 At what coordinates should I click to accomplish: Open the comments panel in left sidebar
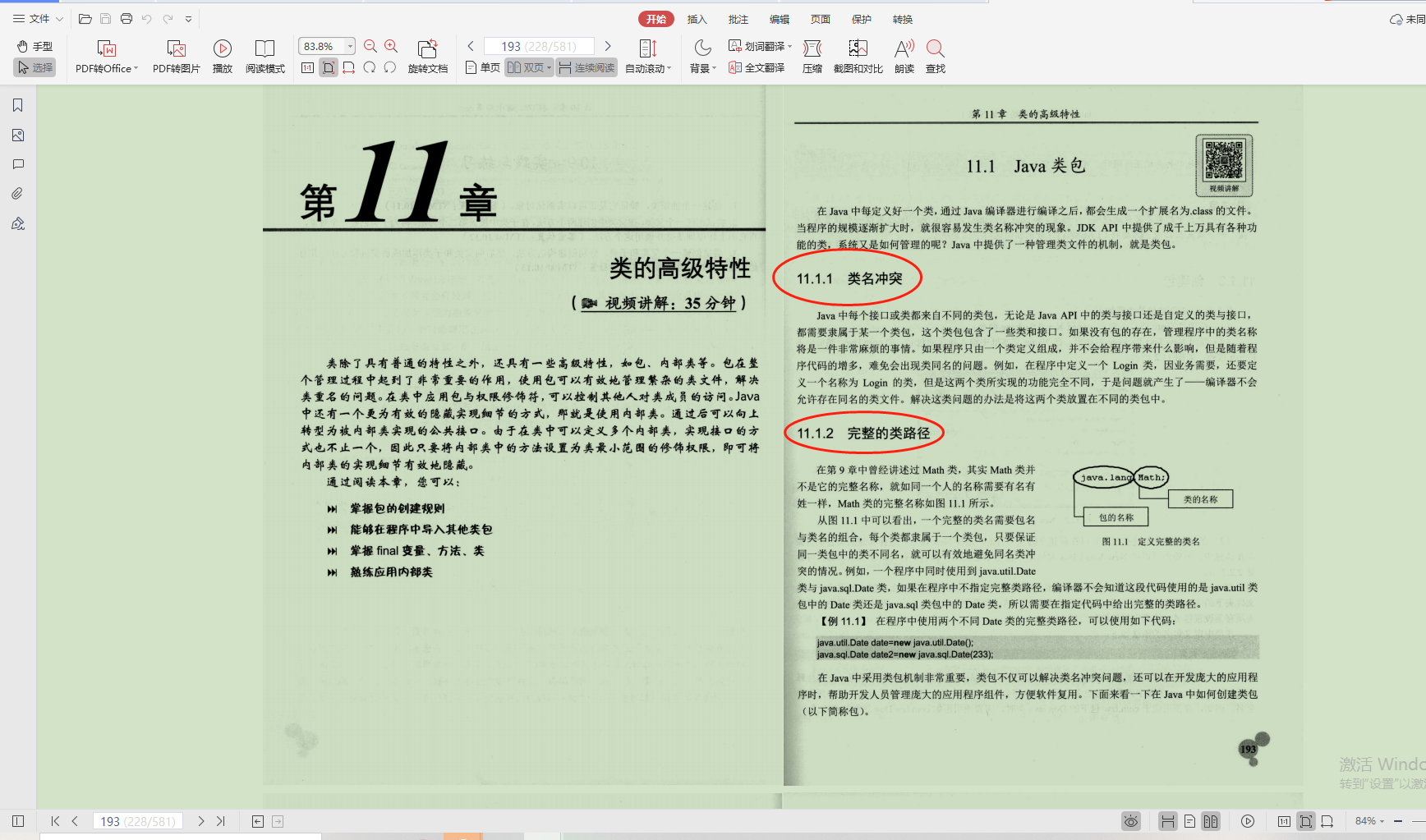[x=18, y=164]
